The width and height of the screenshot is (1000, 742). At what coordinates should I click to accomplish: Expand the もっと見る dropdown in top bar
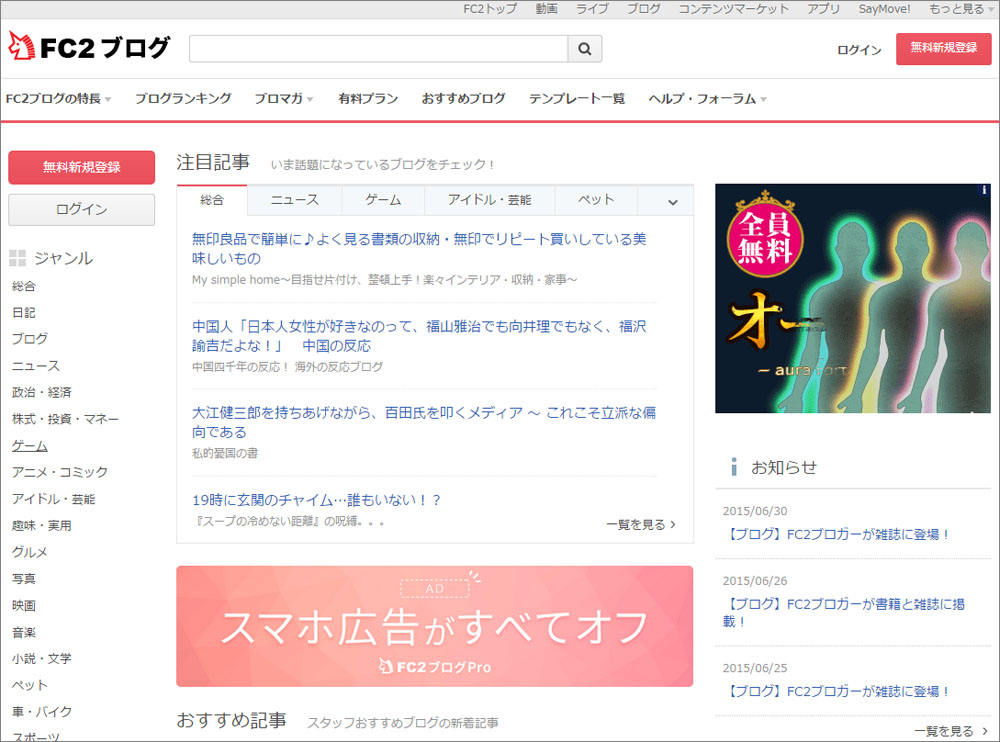(x=960, y=9)
